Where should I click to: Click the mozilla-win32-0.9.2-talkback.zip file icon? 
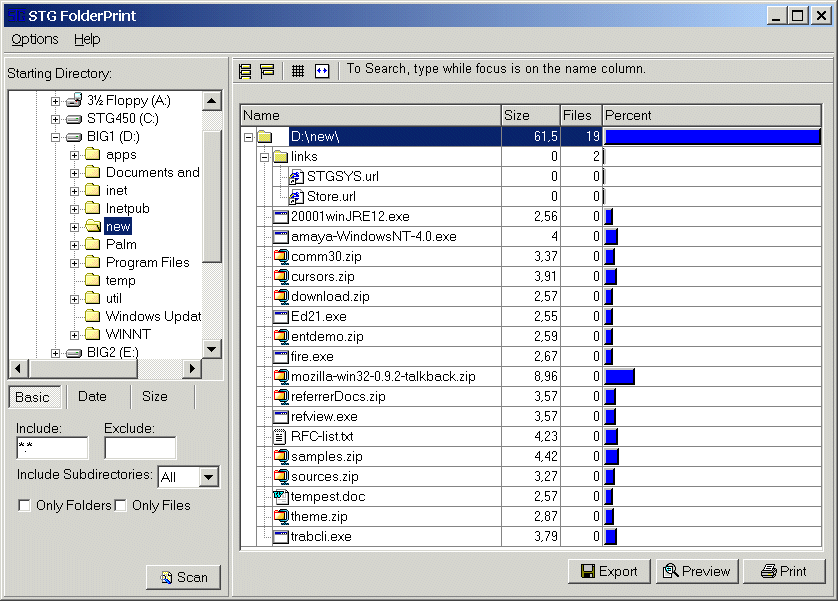[281, 377]
